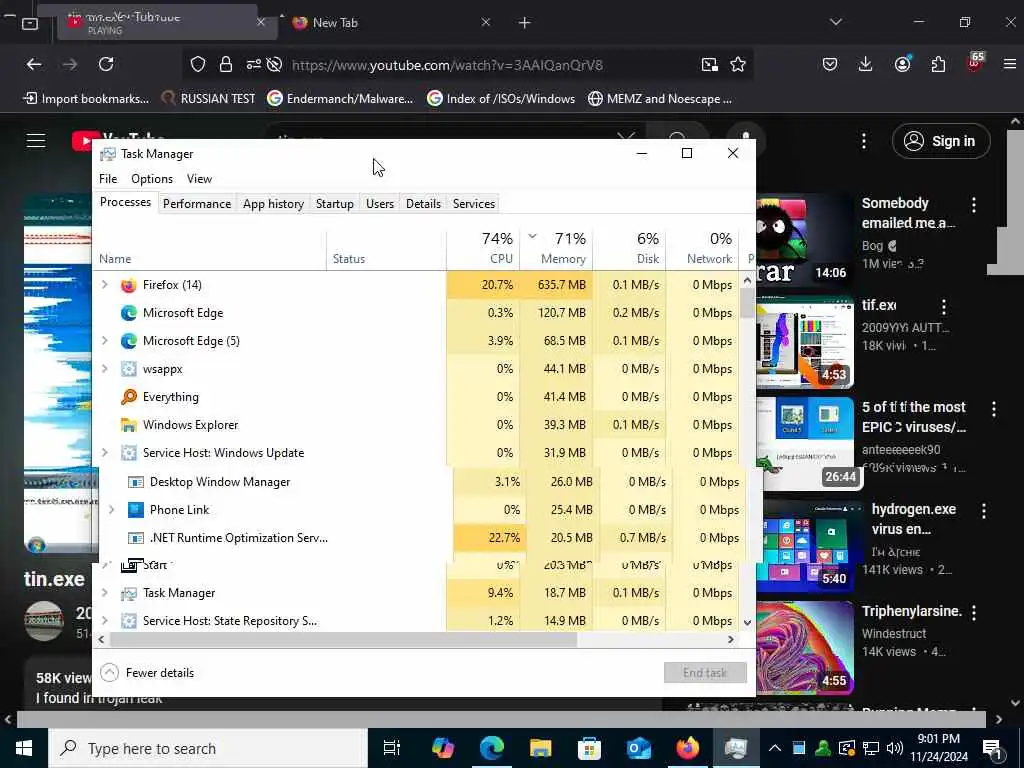Click the YouTube Sign in button

pyautogui.click(x=941, y=141)
